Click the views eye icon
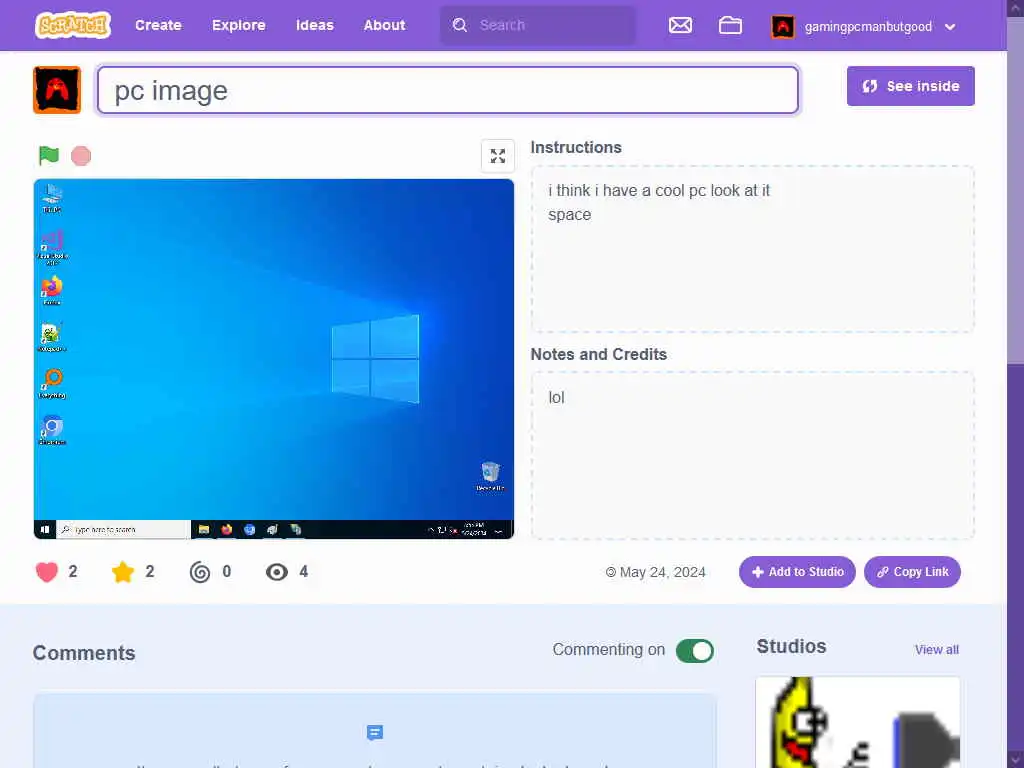The width and height of the screenshot is (1024, 768). 277,572
